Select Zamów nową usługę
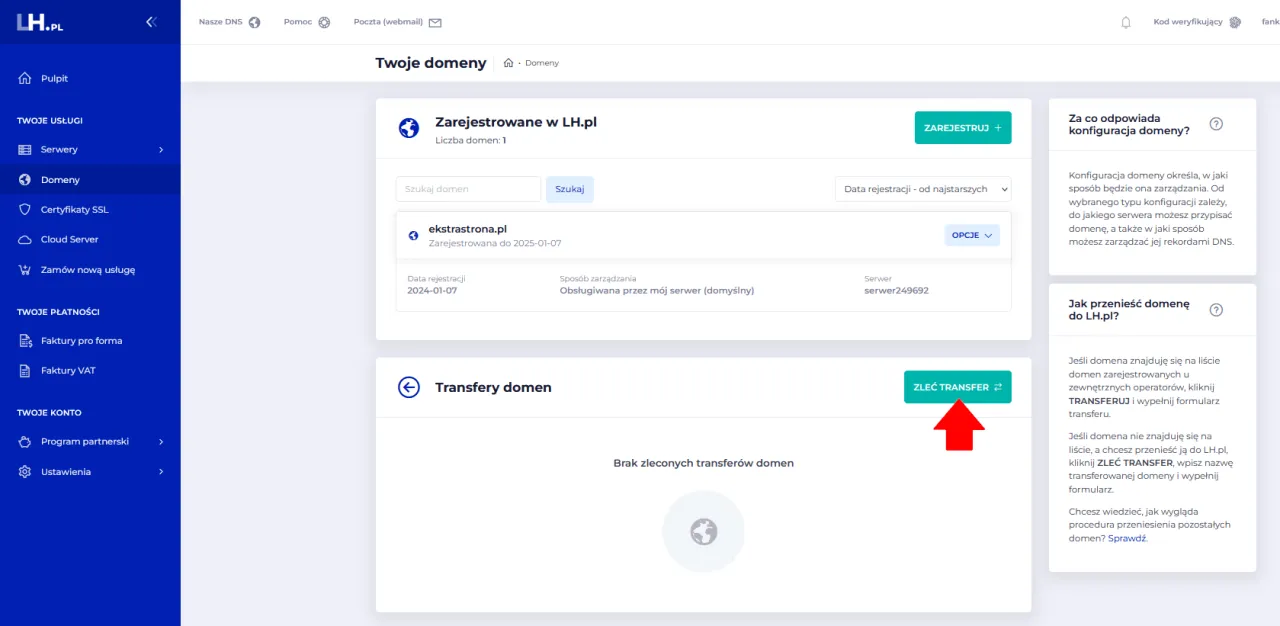 coord(90,270)
